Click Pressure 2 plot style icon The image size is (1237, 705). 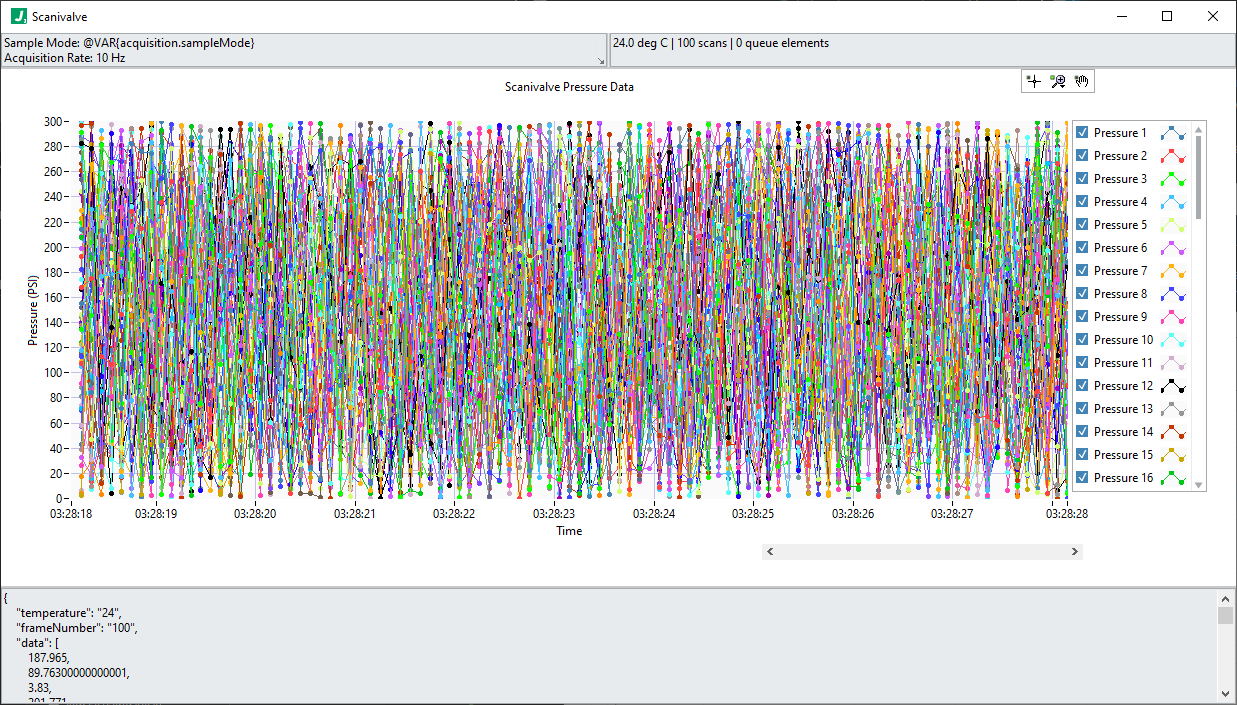pos(1173,156)
